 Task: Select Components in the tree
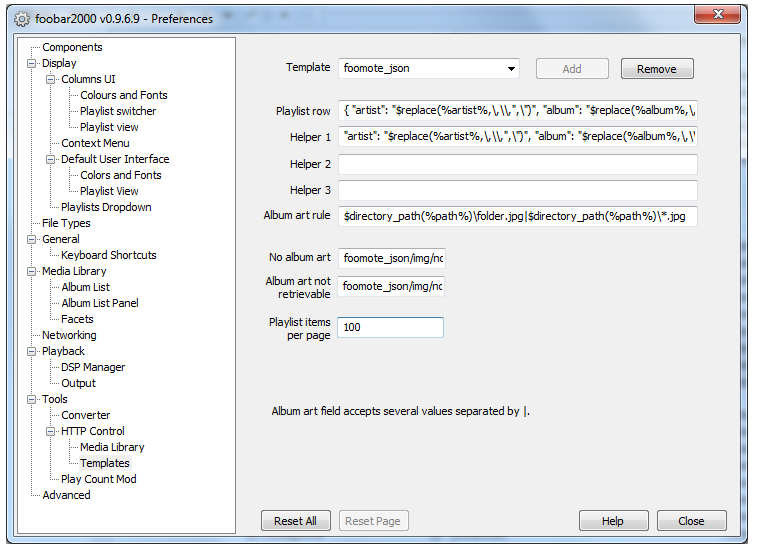72,47
